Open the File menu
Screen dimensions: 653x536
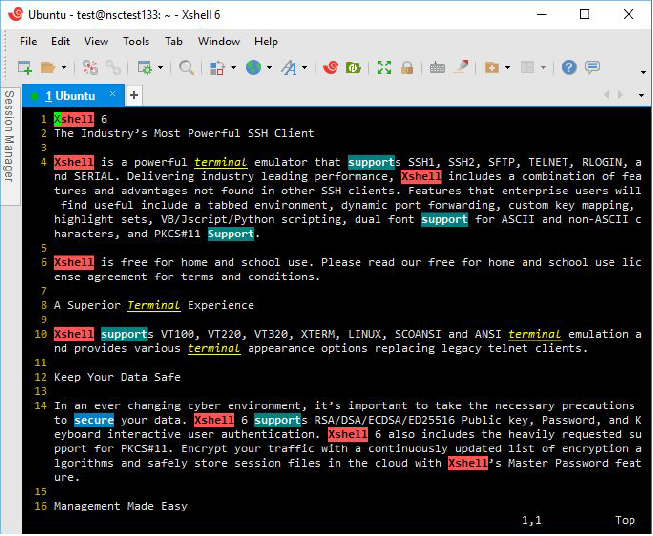(x=28, y=41)
